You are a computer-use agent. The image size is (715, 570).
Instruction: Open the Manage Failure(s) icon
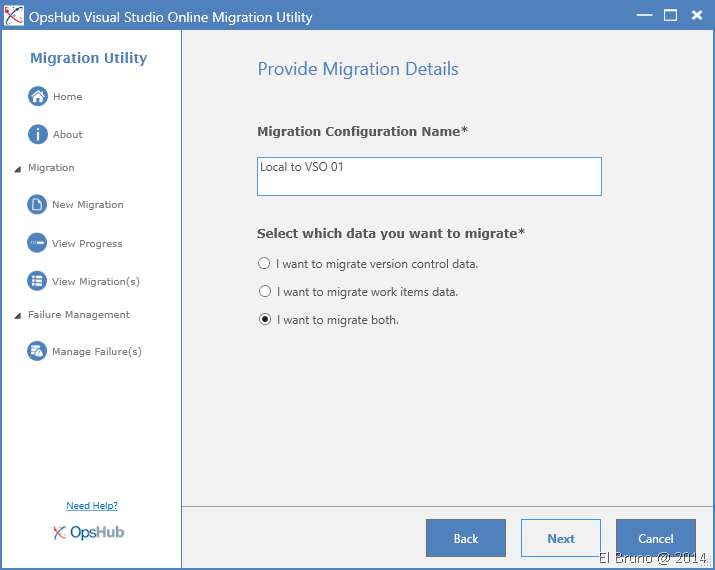point(37,351)
